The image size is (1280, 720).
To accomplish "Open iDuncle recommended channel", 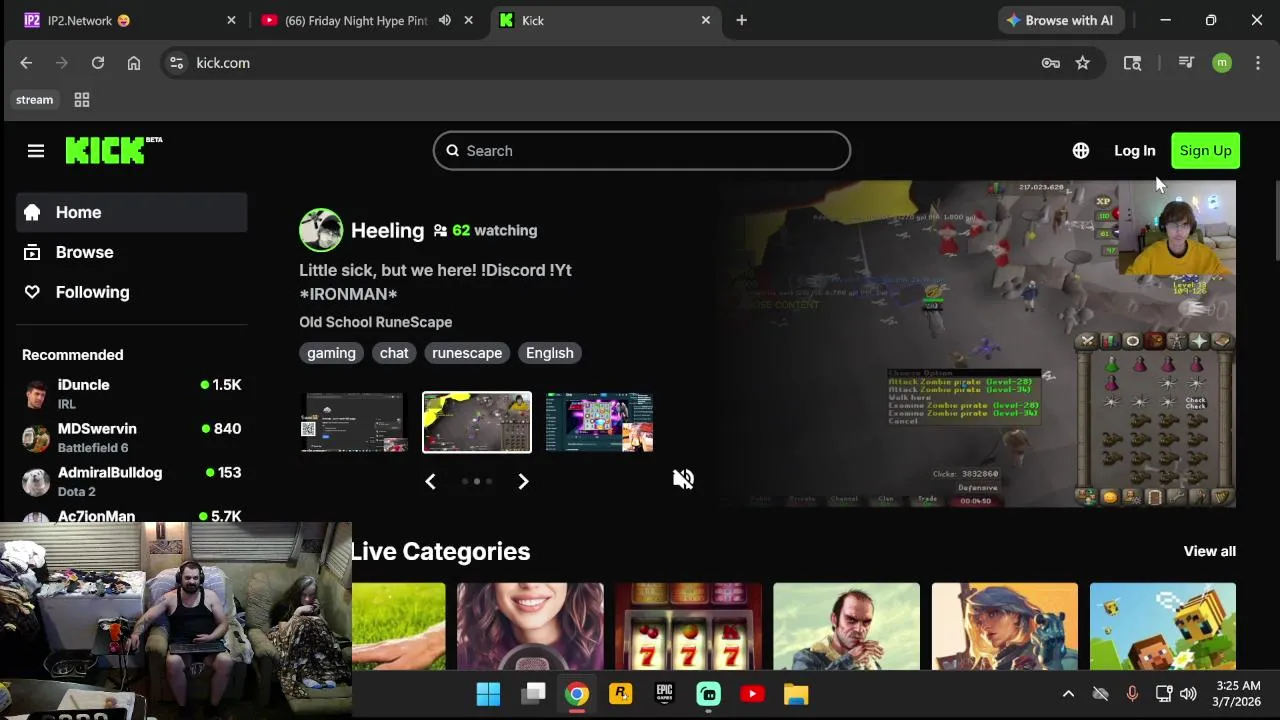I will (131, 394).
